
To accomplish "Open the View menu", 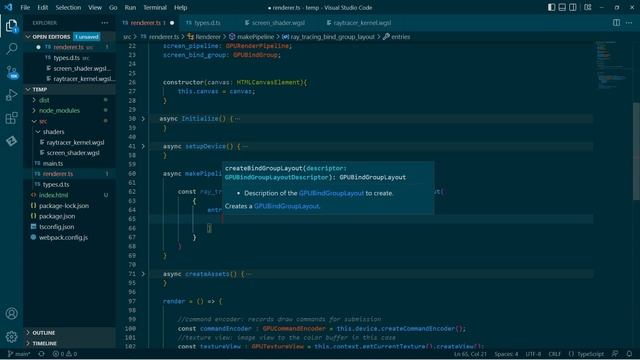I will (95, 7).
